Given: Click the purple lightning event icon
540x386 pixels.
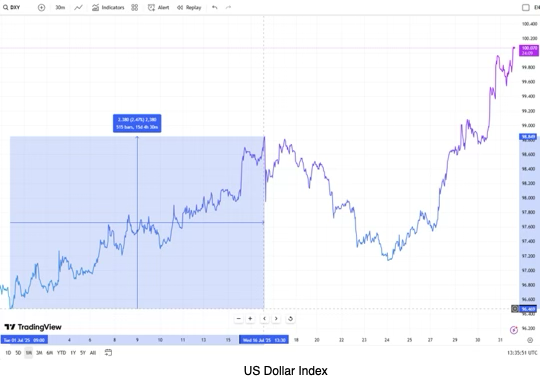Looking at the screenshot, I should 514,330.
